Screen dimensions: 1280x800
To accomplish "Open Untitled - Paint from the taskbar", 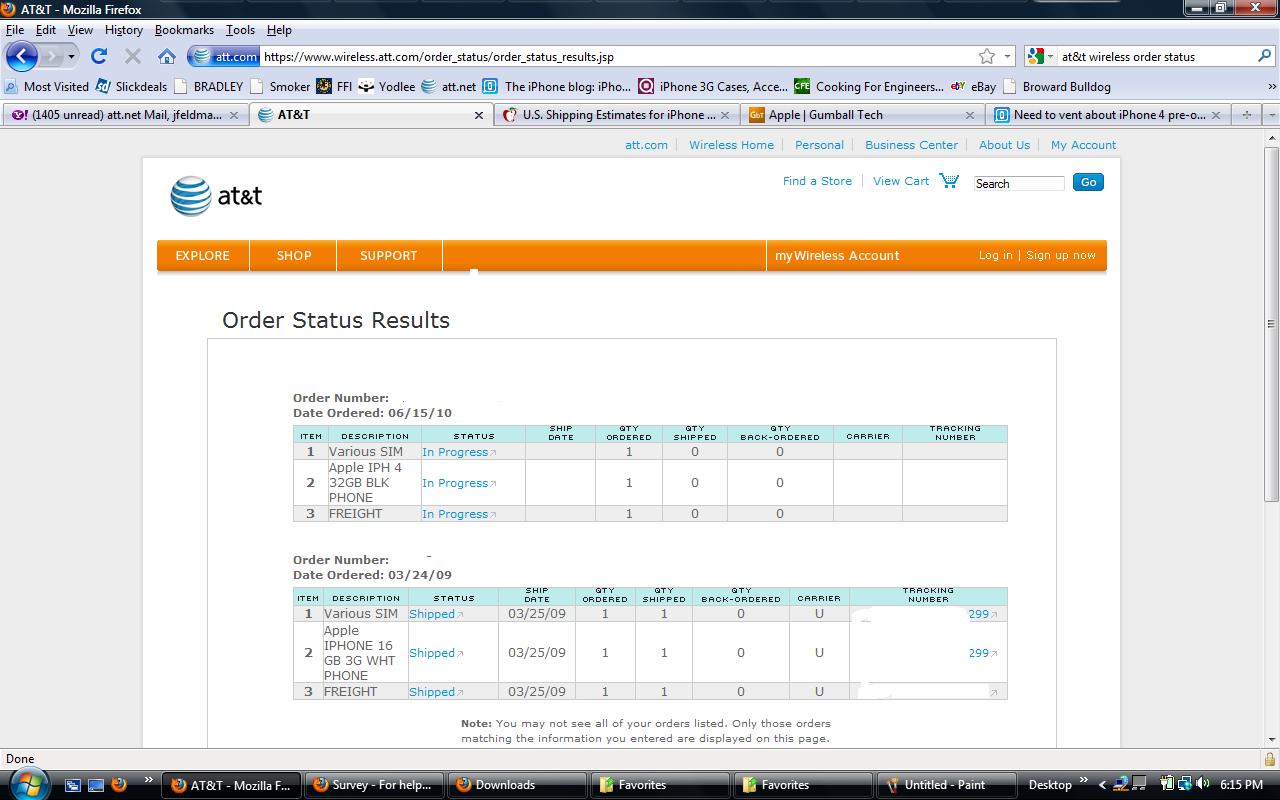I will [945, 785].
